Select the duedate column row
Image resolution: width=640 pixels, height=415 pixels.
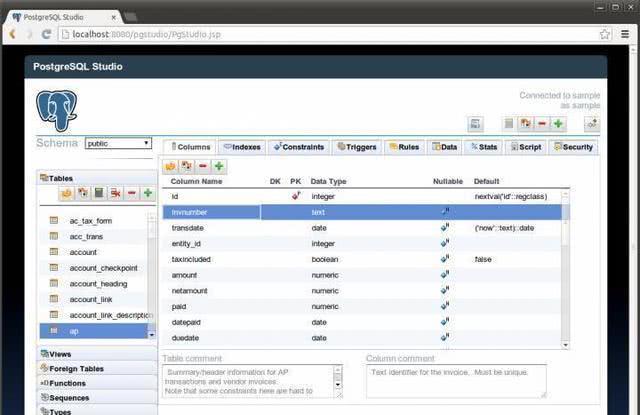[x=362, y=338]
